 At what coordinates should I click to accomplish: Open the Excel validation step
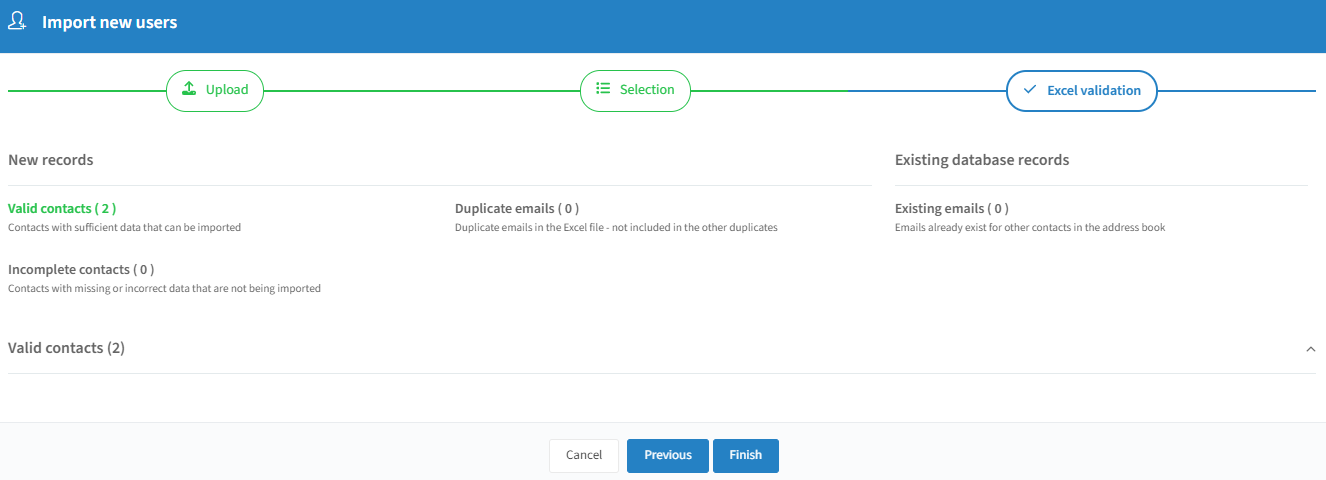(1082, 90)
